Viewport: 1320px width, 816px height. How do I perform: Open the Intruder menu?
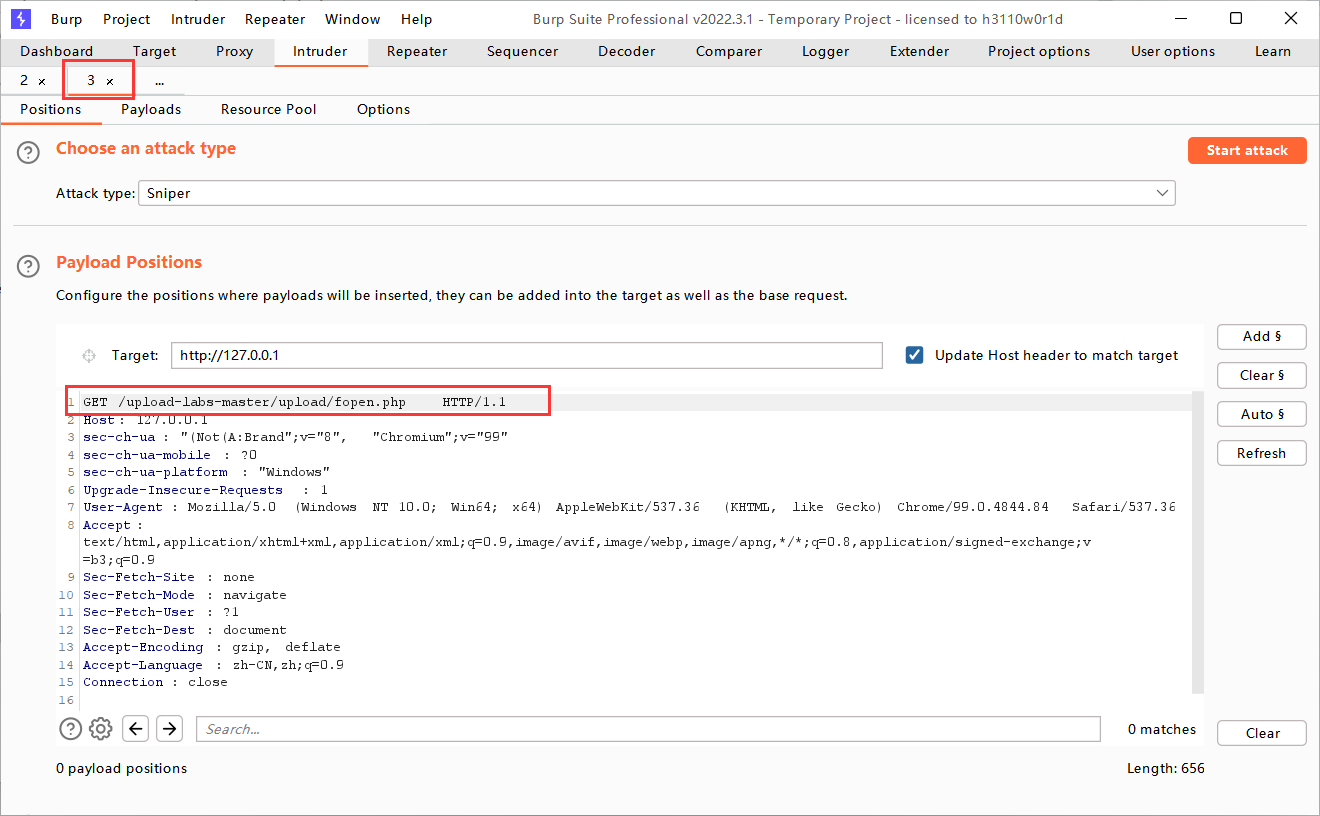point(198,19)
